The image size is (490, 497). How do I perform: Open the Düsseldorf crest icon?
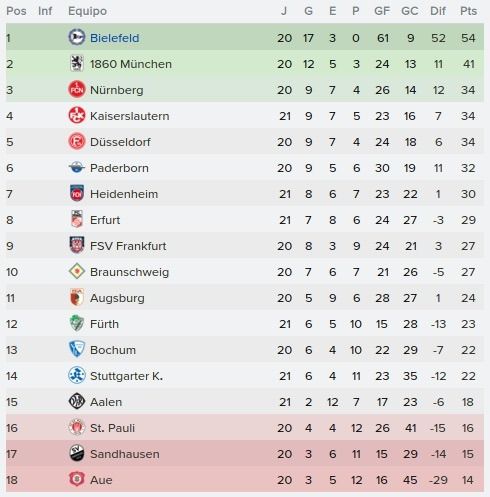tap(77, 141)
